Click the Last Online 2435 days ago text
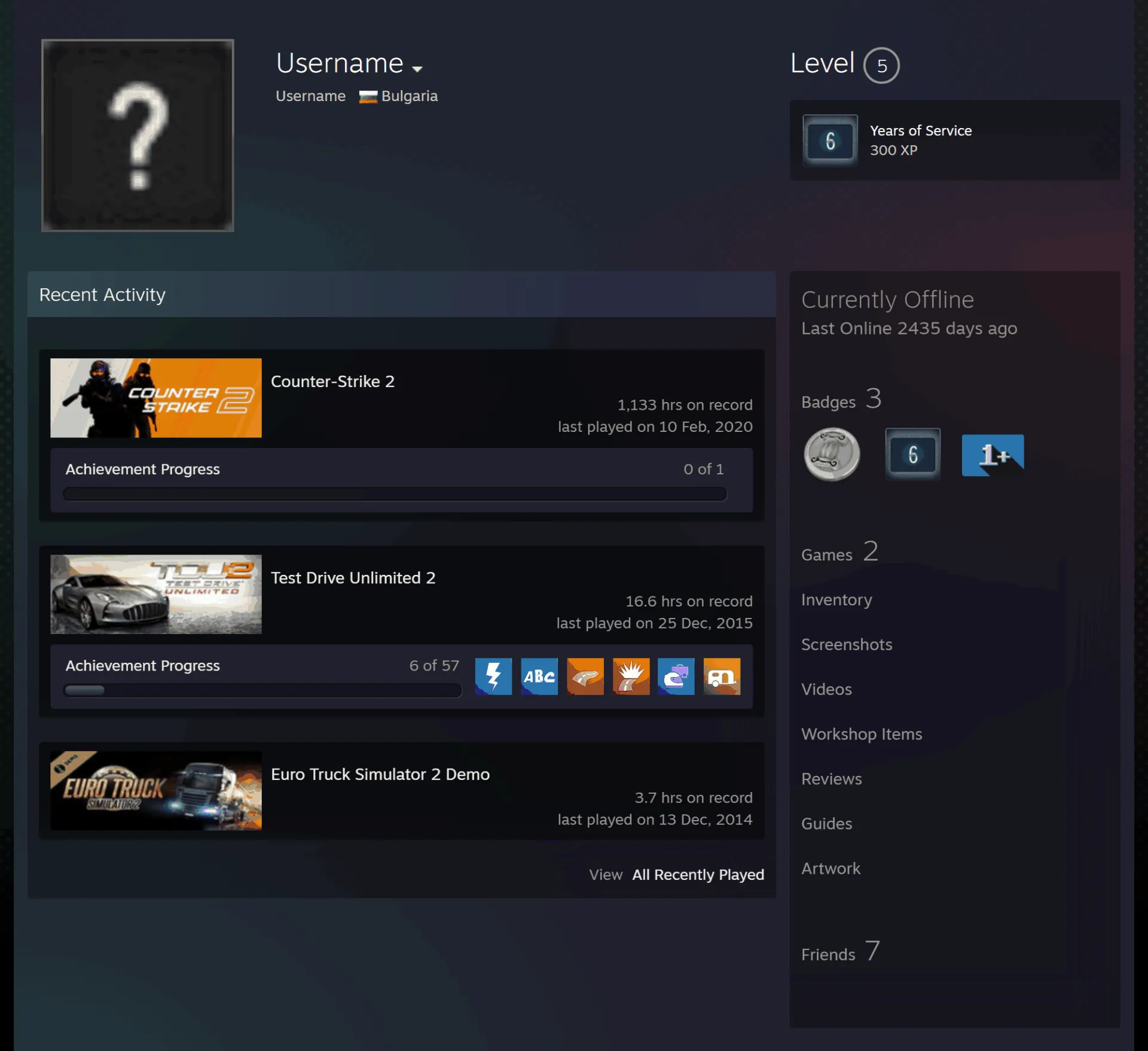Screen dimensions: 1148x1051 pyautogui.click(x=909, y=328)
